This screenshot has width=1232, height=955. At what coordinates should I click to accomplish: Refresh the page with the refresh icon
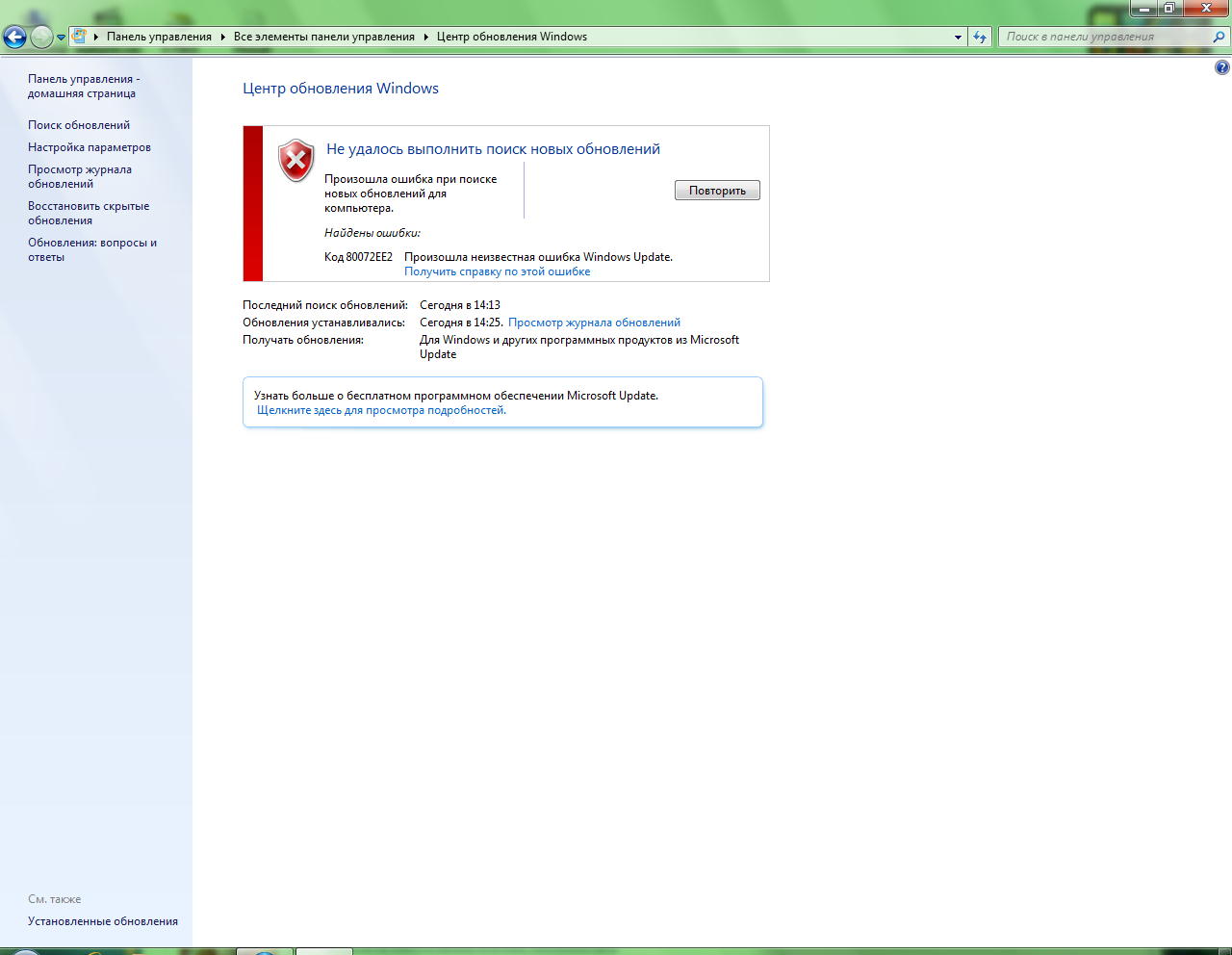(980, 37)
